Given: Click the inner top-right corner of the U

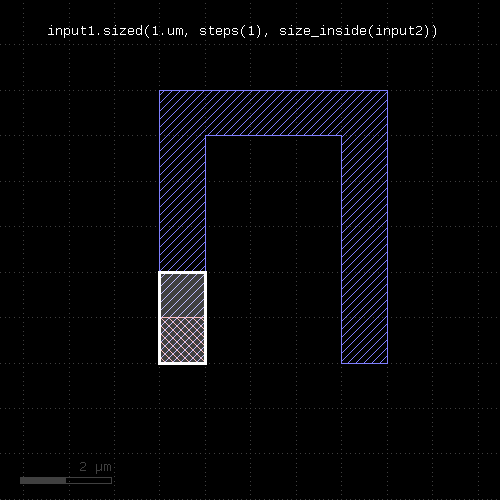Looking at the screenshot, I should 341,136.
